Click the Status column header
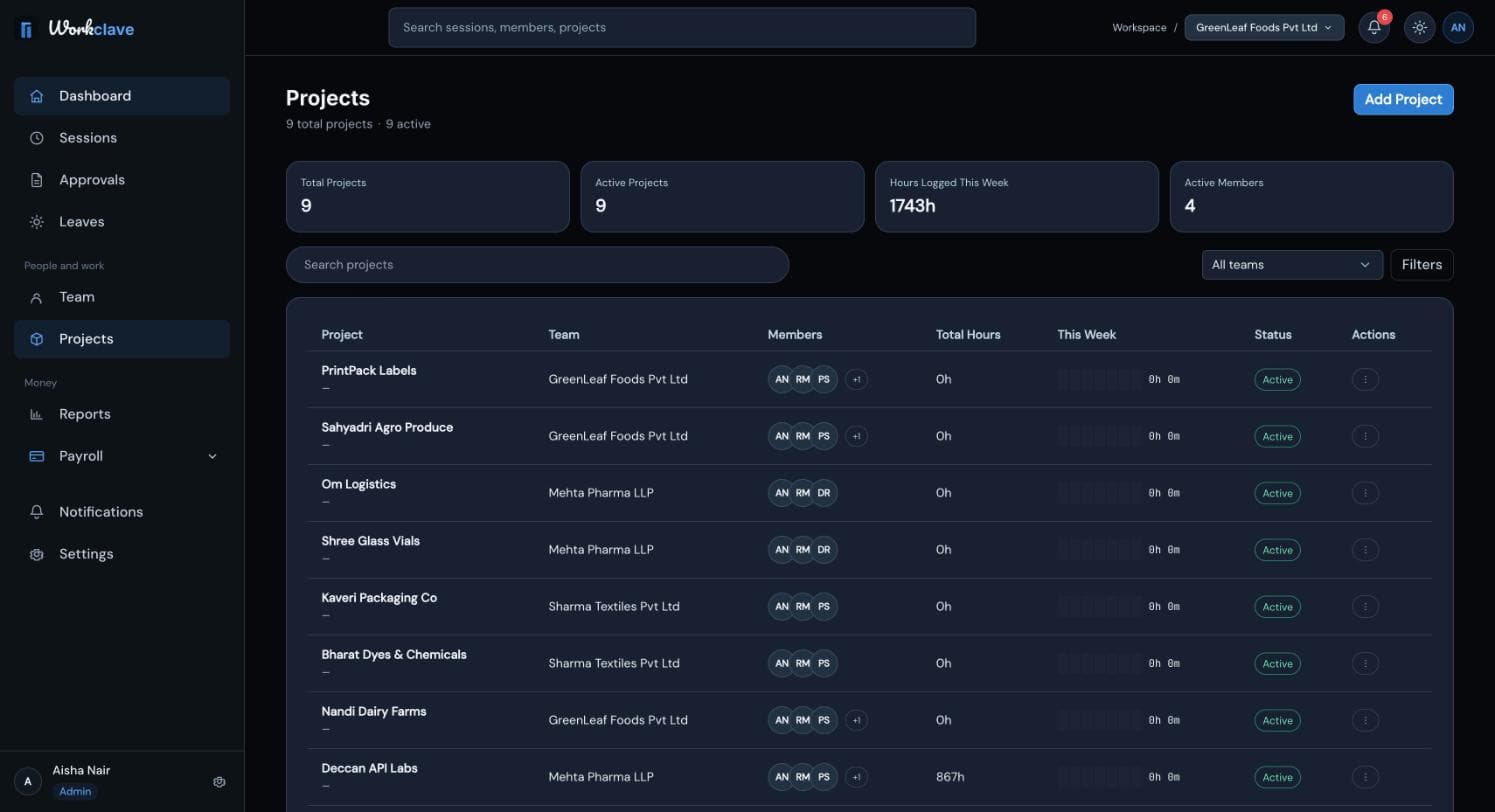The image size is (1495, 812). 1273,335
